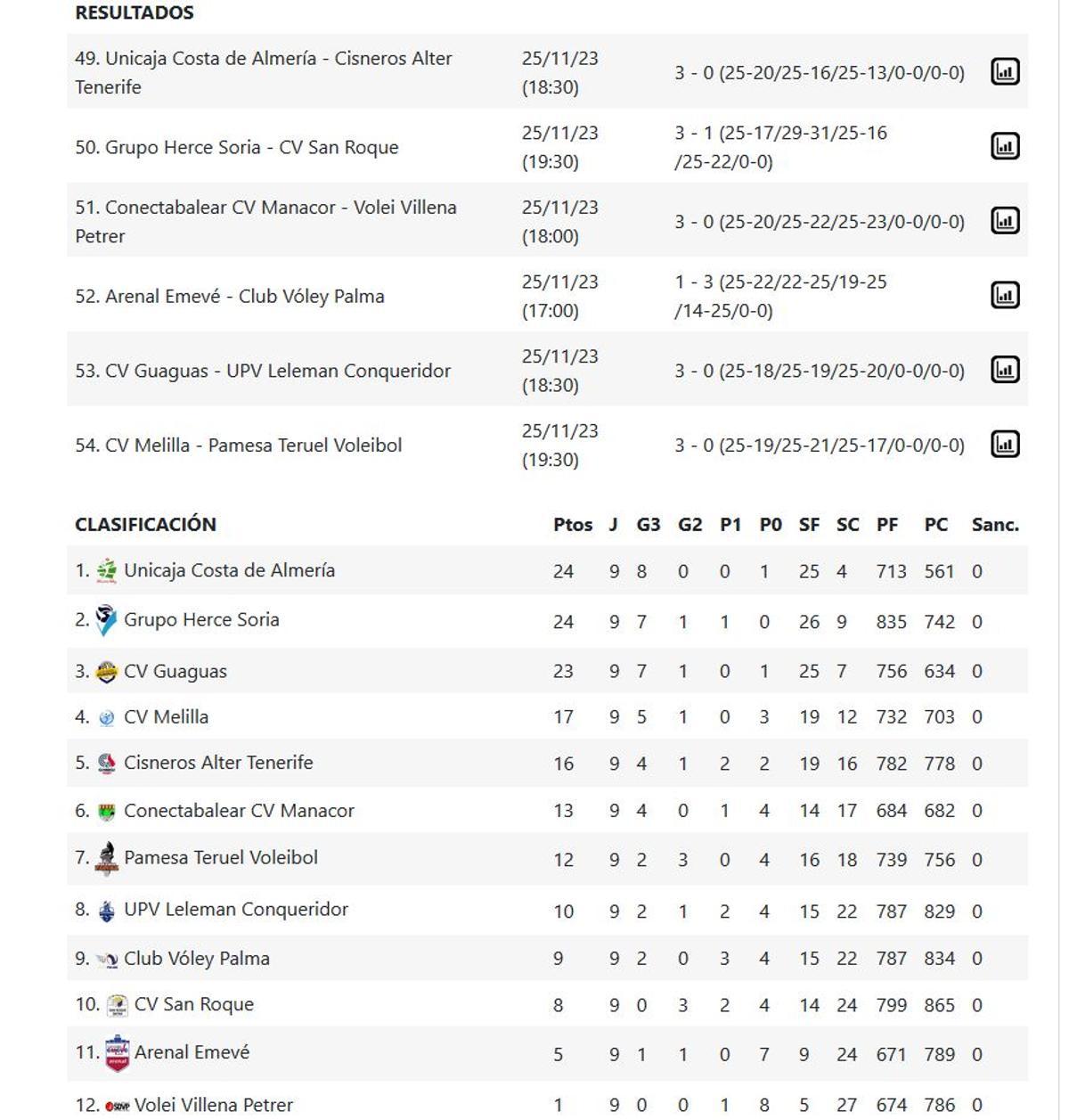Sort the table by the Ptos column

coord(573,524)
